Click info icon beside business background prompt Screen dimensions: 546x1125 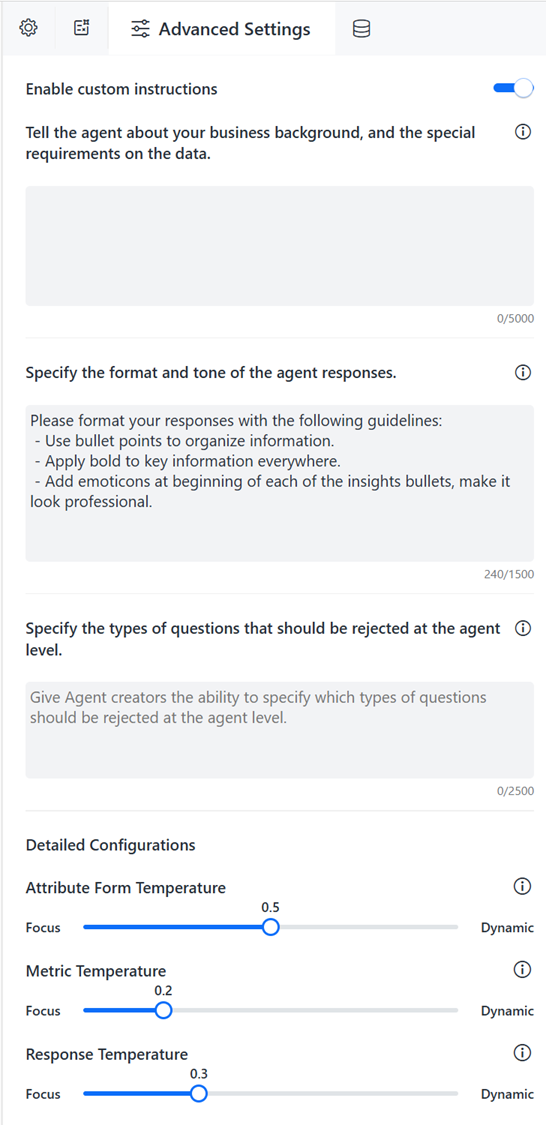tap(524, 133)
